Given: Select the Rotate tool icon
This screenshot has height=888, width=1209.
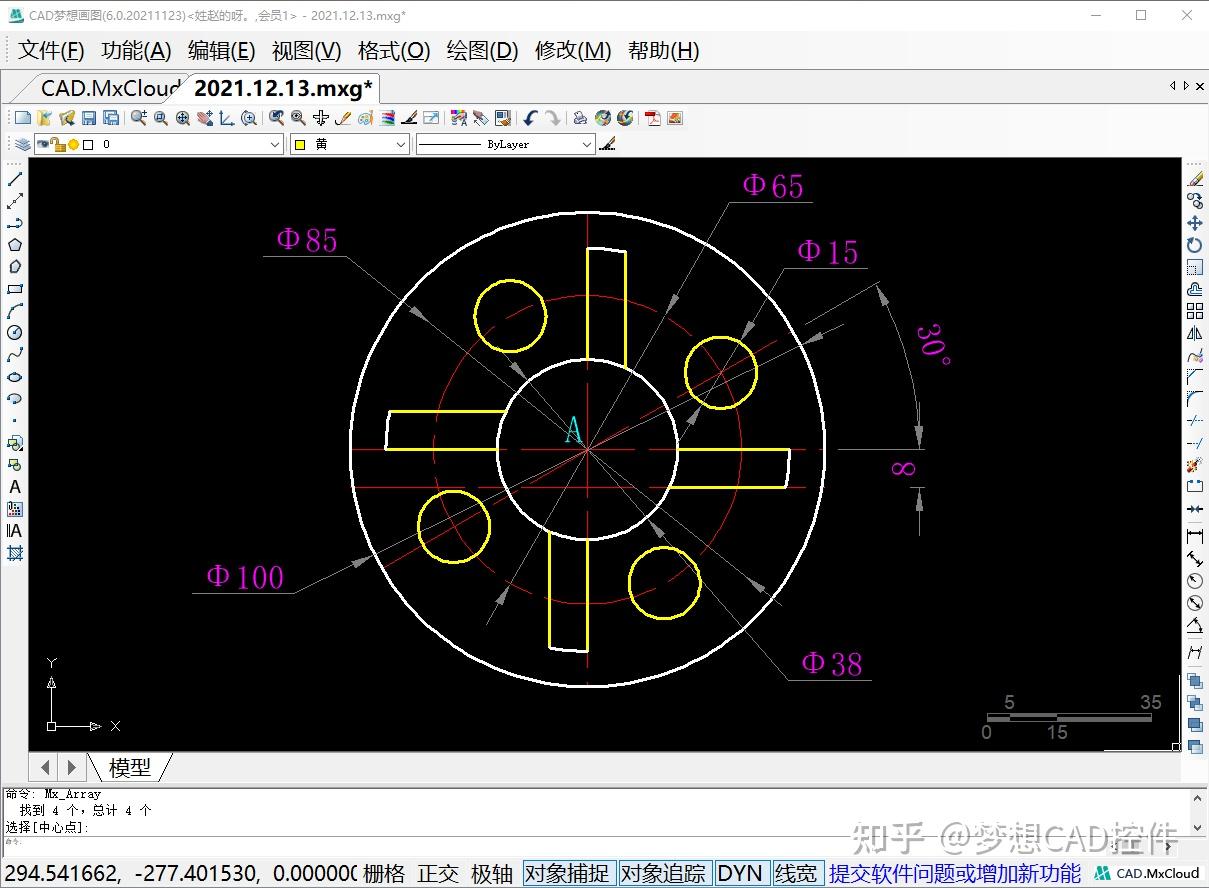Looking at the screenshot, I should [x=1194, y=245].
